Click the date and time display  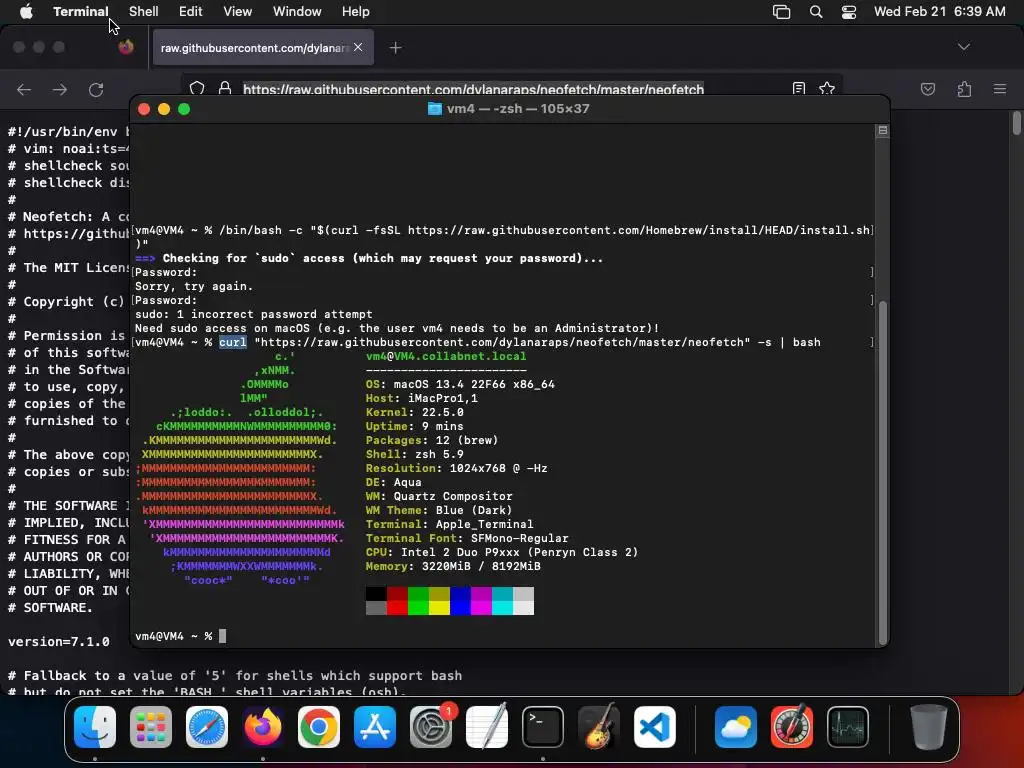pyautogui.click(x=939, y=11)
